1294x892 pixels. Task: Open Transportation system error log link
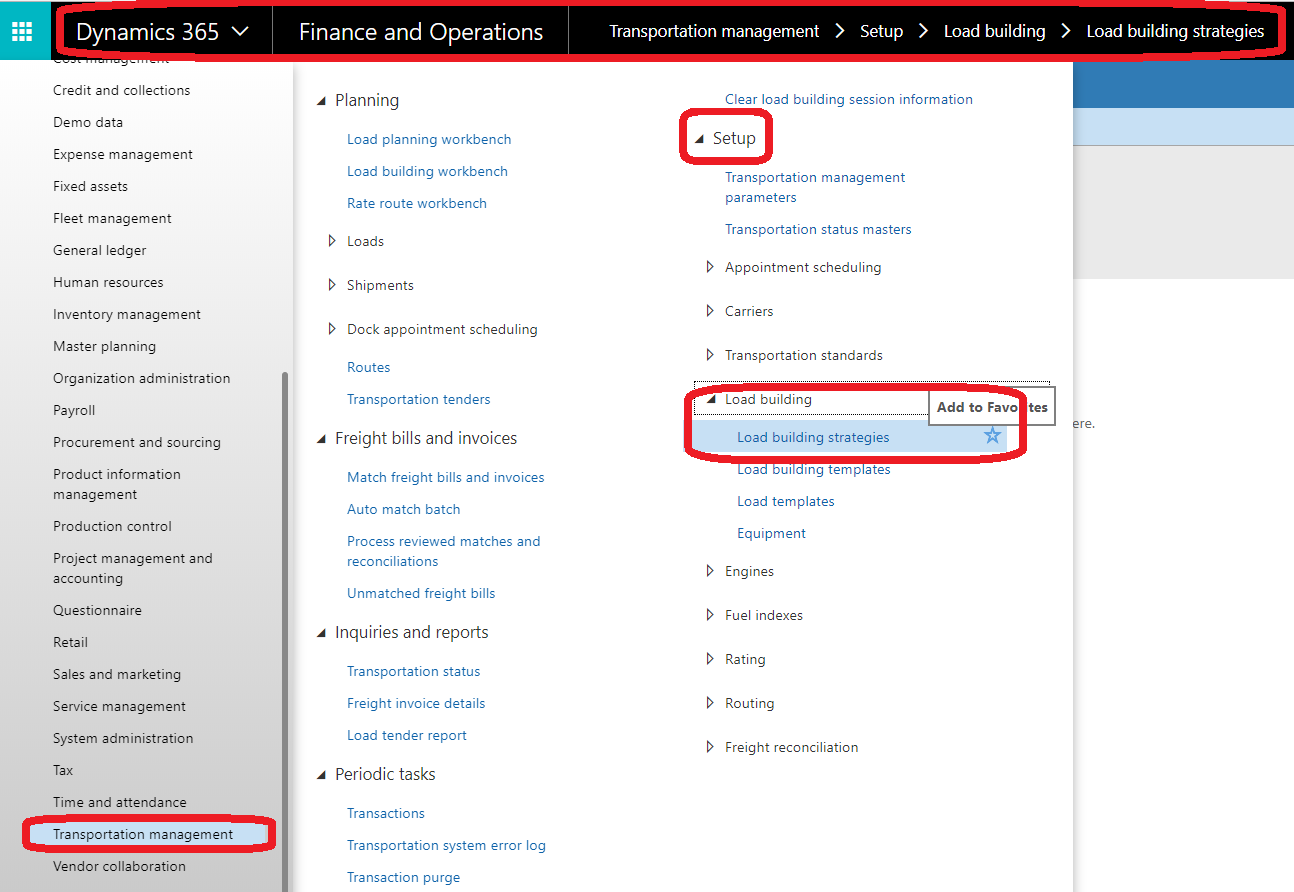coord(446,845)
